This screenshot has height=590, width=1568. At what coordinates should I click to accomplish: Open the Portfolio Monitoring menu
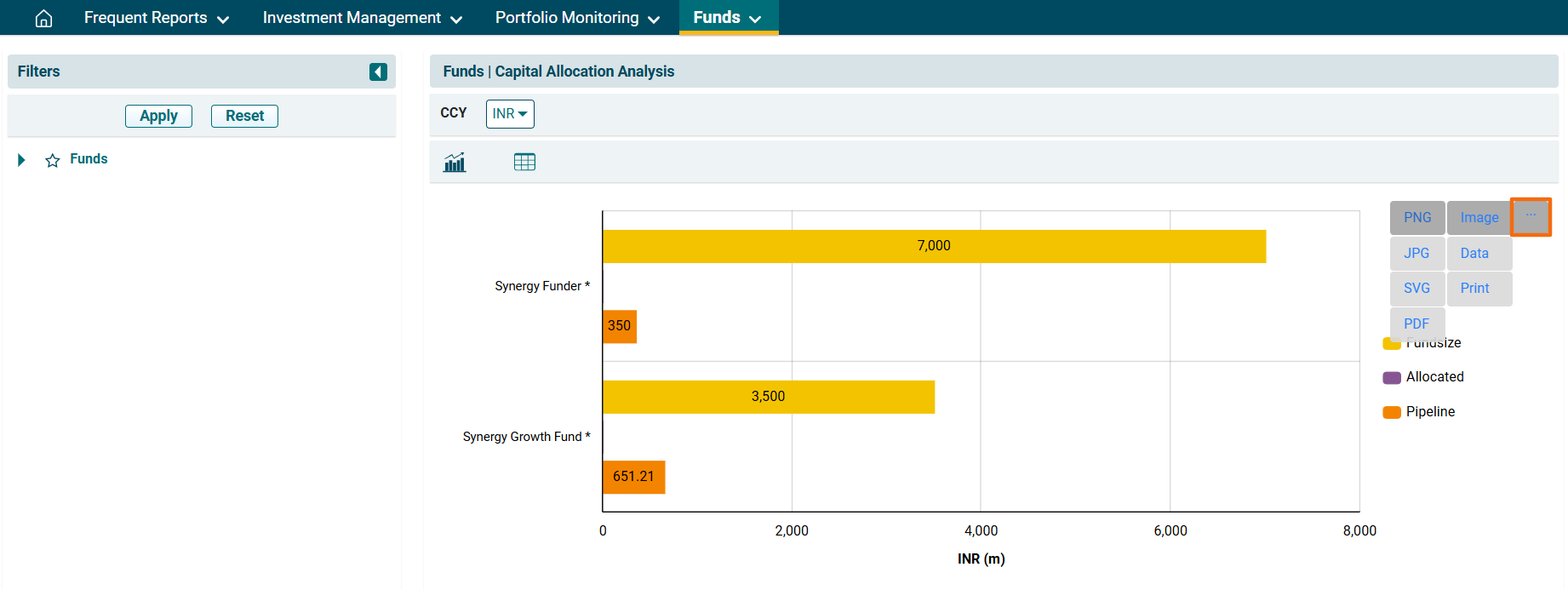[577, 18]
